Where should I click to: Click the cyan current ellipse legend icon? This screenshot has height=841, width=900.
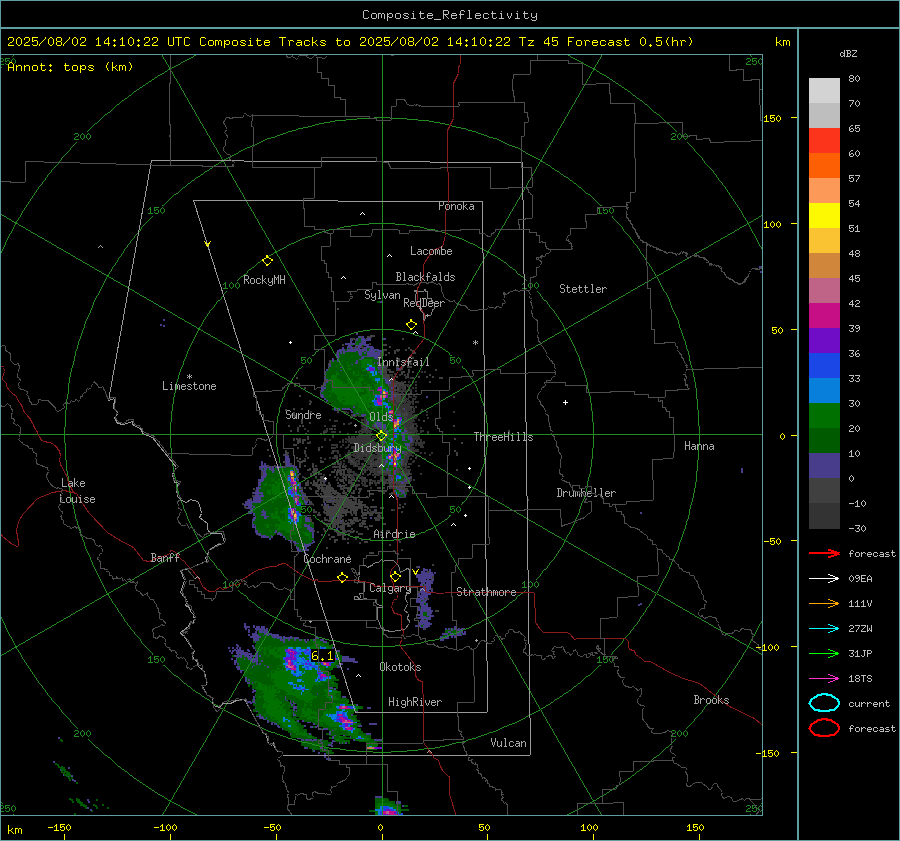[824, 703]
